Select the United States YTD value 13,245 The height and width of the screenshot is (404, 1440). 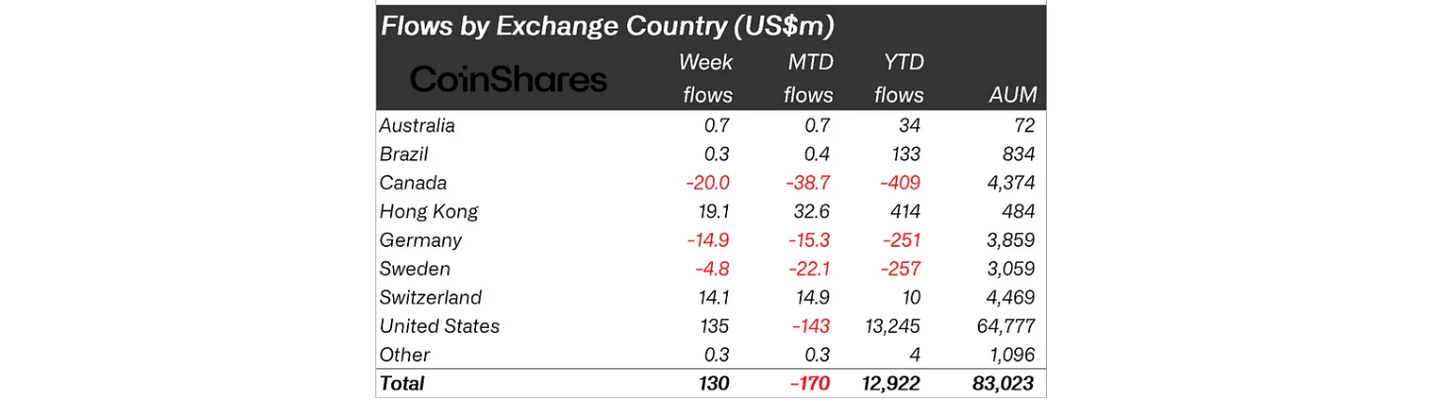tap(891, 326)
